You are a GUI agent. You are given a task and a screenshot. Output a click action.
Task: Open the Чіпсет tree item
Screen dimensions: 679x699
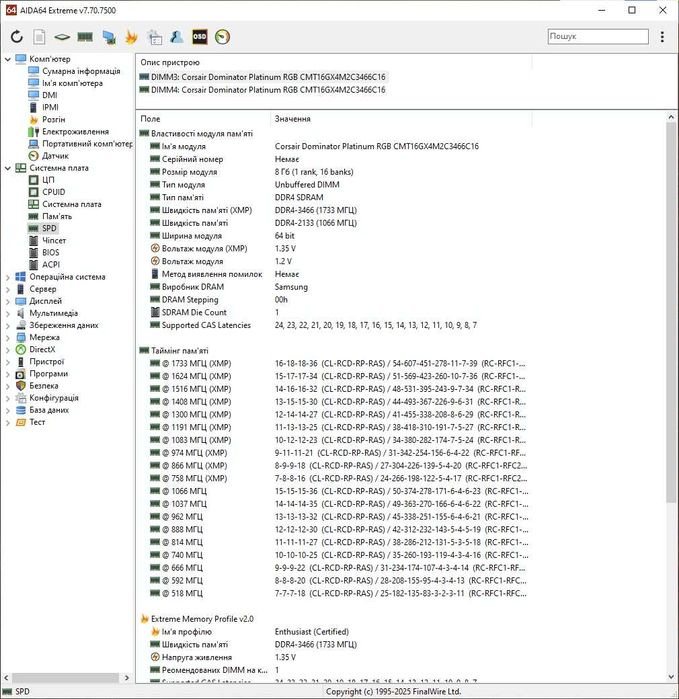coord(54,240)
